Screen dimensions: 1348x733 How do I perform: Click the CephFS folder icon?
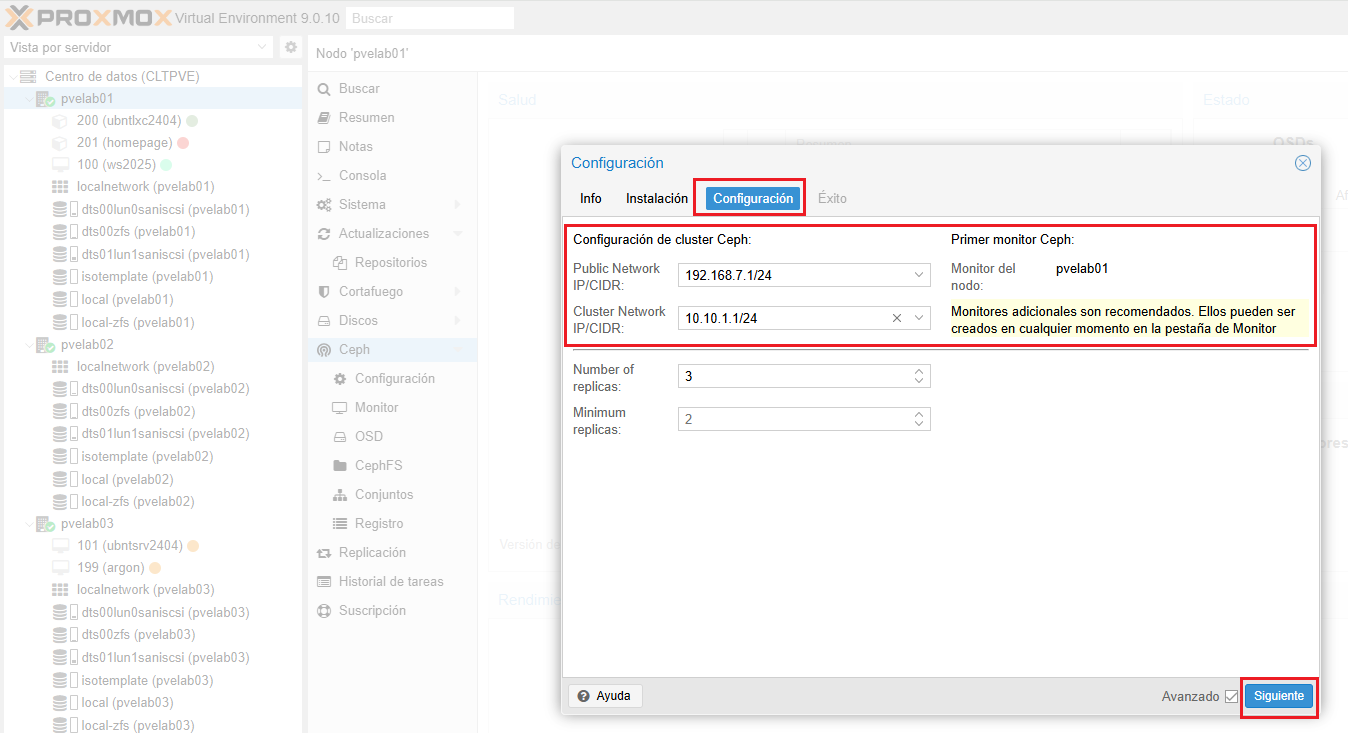[x=338, y=466]
